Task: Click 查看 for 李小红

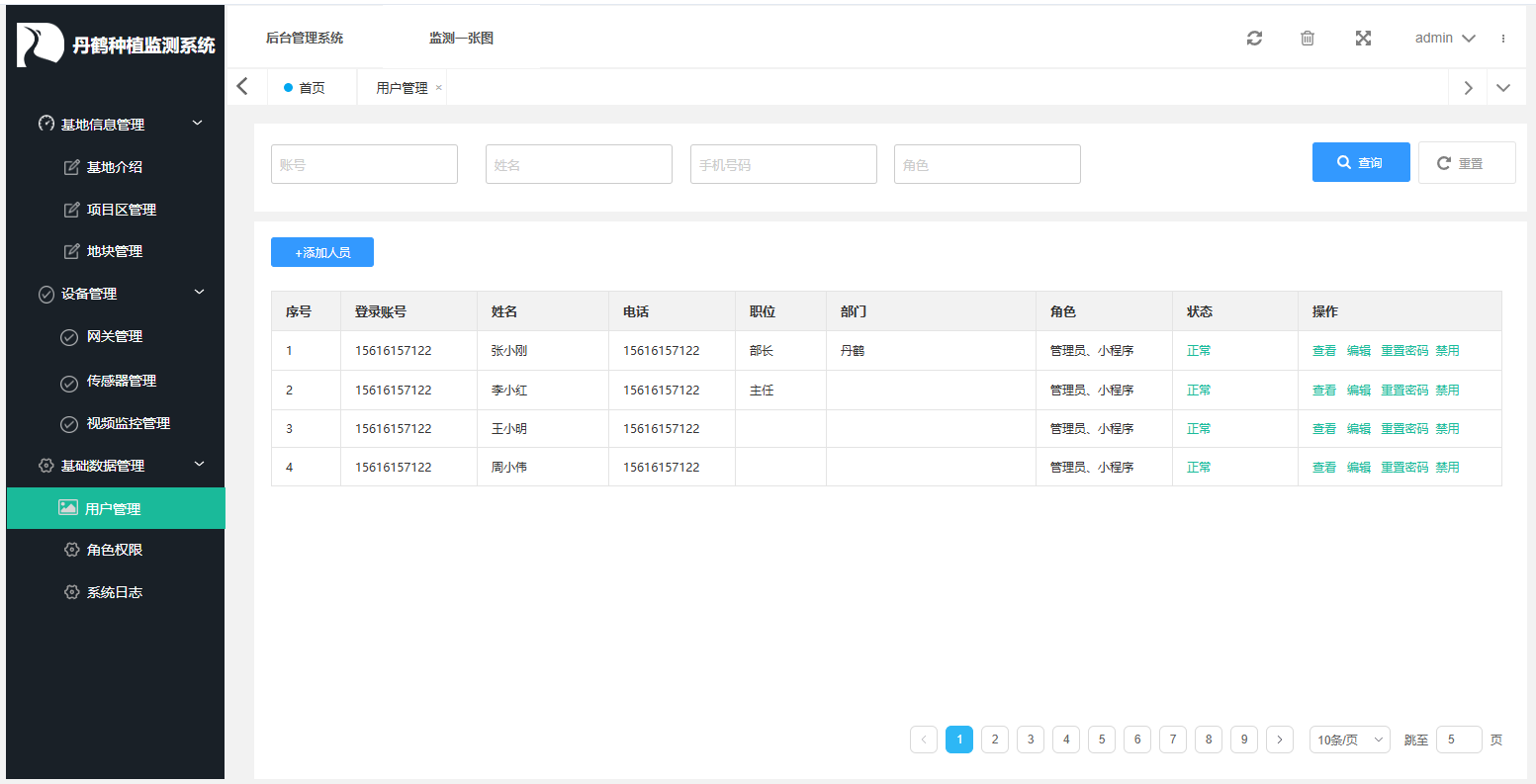Action: pyautogui.click(x=1324, y=391)
